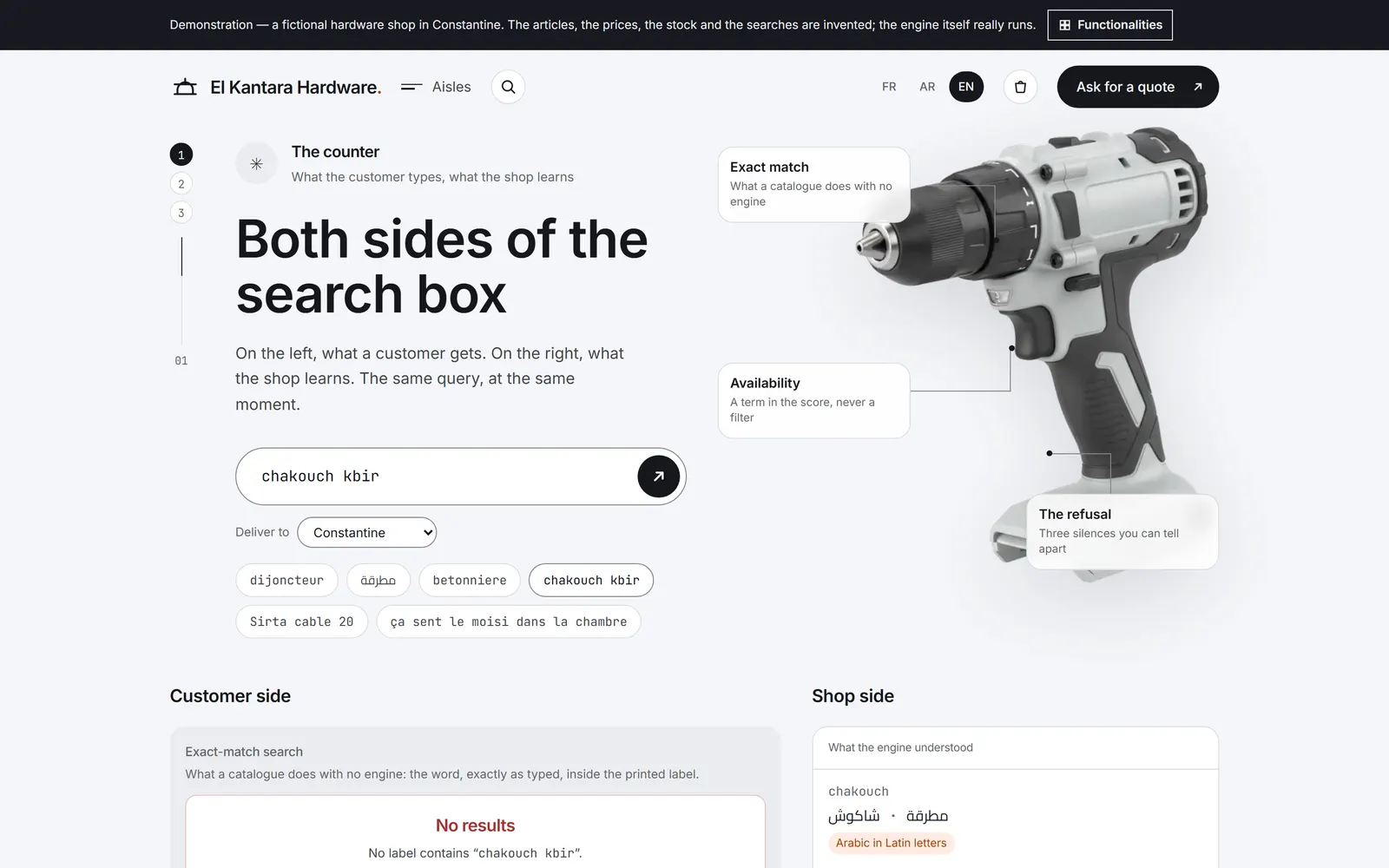Open El Kantara Hardware home link
Image resolution: width=1389 pixels, height=868 pixels.
(278, 87)
